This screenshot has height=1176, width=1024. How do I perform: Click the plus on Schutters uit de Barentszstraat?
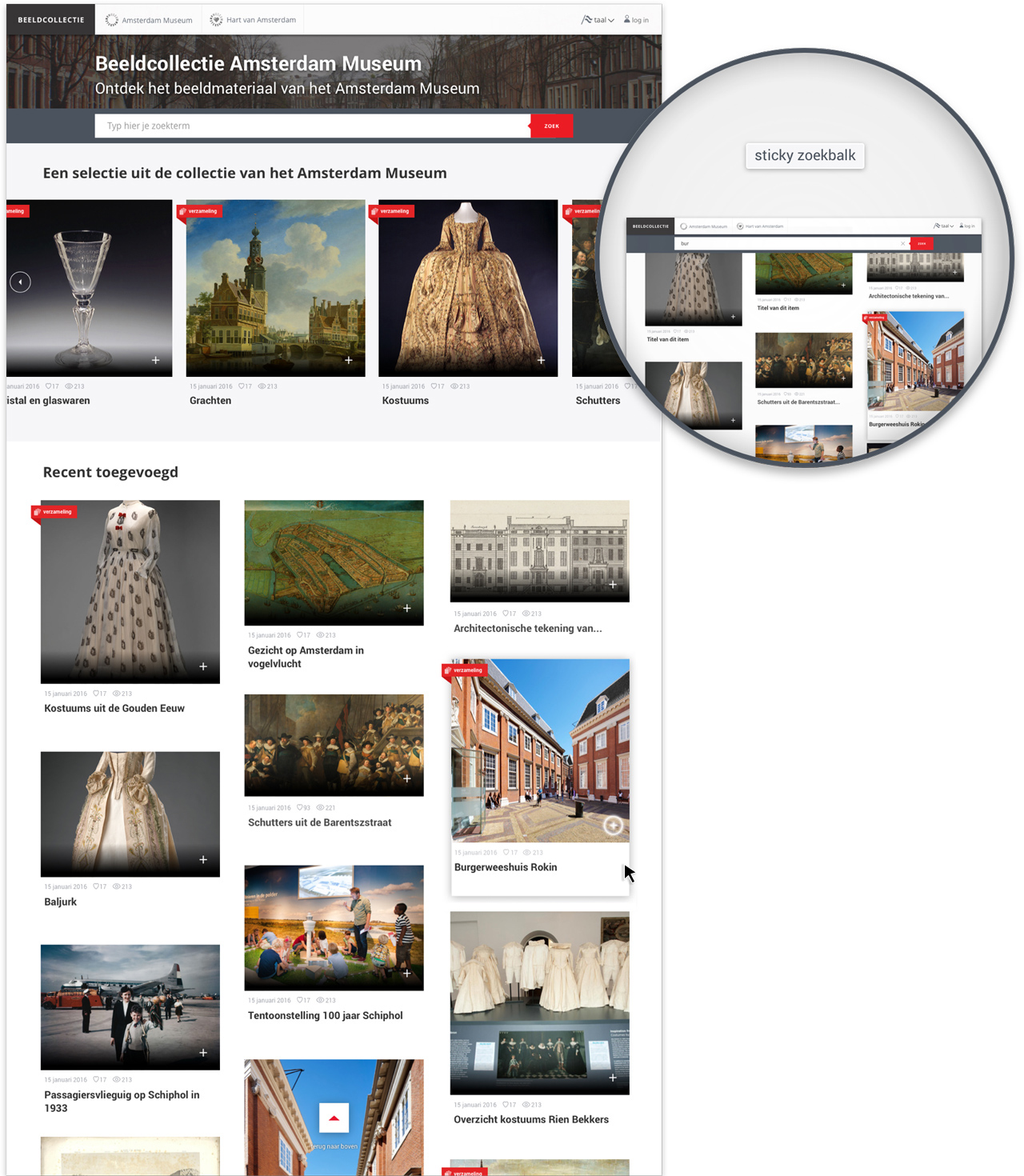click(407, 779)
